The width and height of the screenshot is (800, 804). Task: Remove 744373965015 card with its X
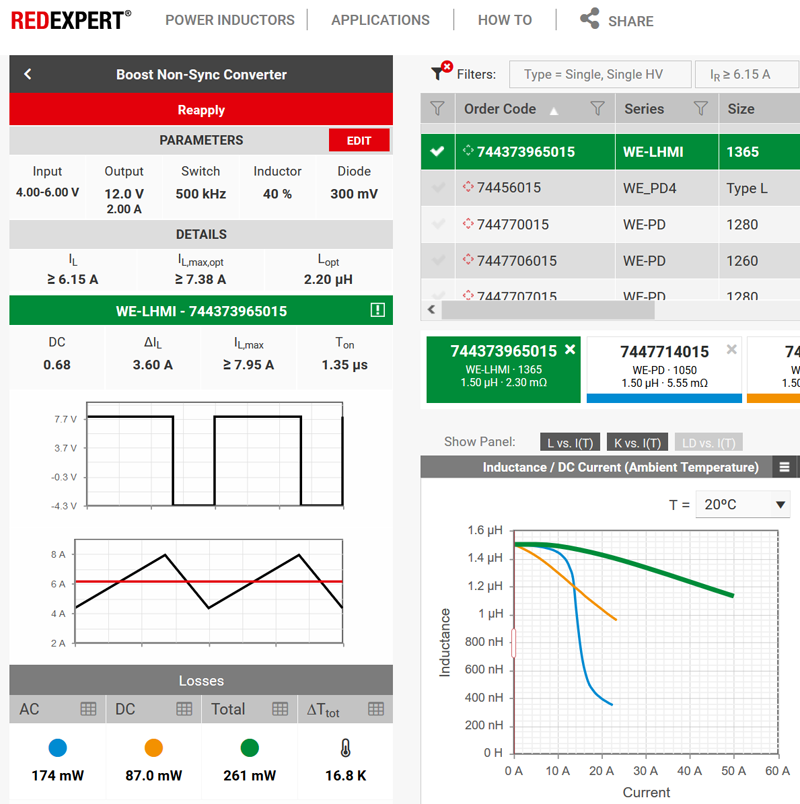tap(570, 349)
